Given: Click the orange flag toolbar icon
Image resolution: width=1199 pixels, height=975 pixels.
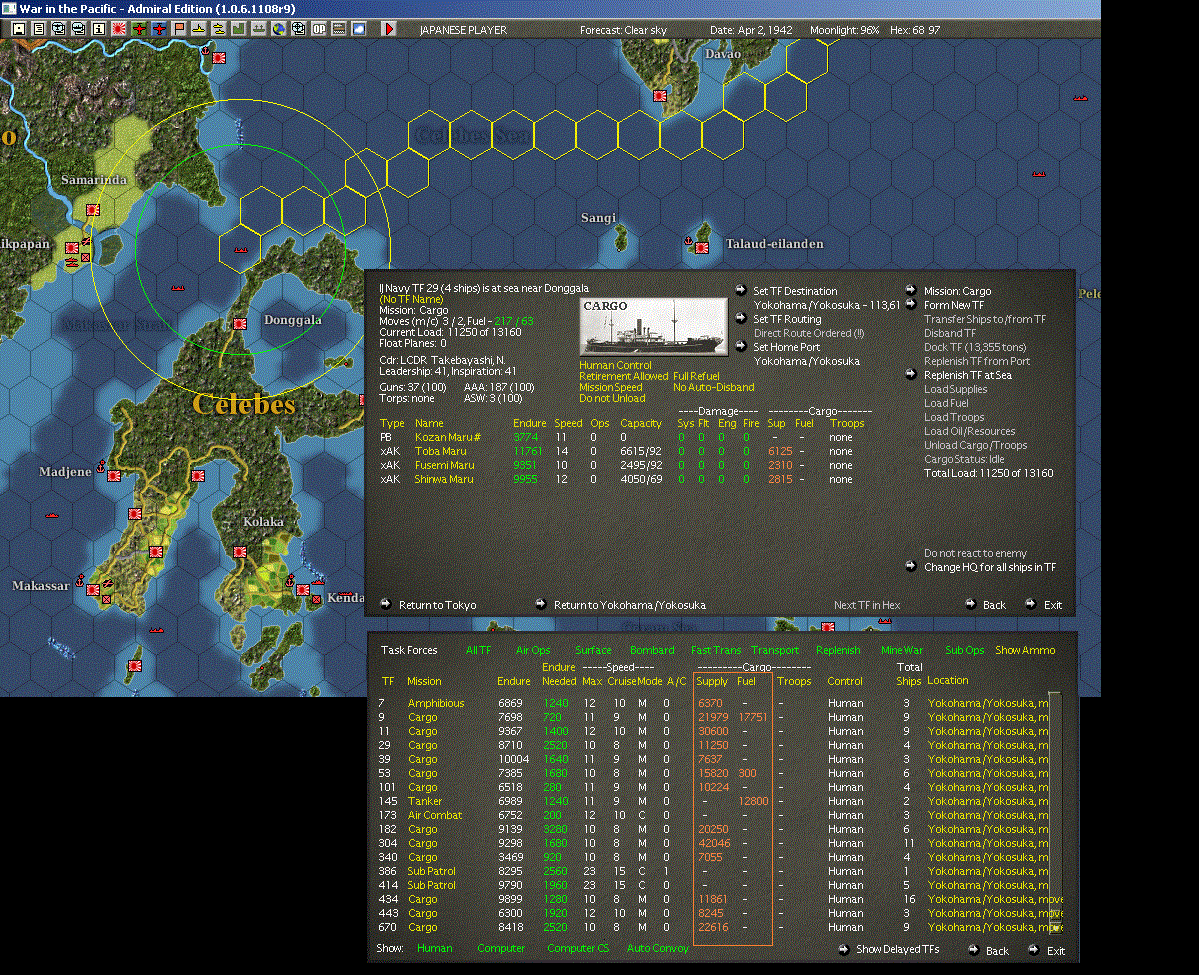Looking at the screenshot, I should coord(179,29).
